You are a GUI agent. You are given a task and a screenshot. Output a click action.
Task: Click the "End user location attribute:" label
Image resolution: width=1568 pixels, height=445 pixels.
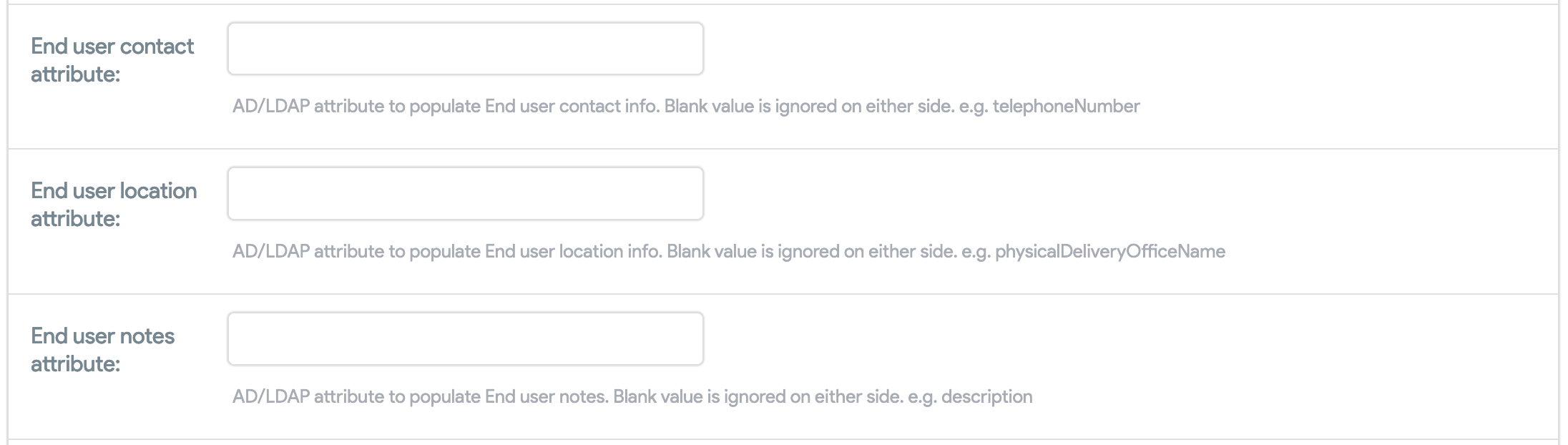pos(114,205)
